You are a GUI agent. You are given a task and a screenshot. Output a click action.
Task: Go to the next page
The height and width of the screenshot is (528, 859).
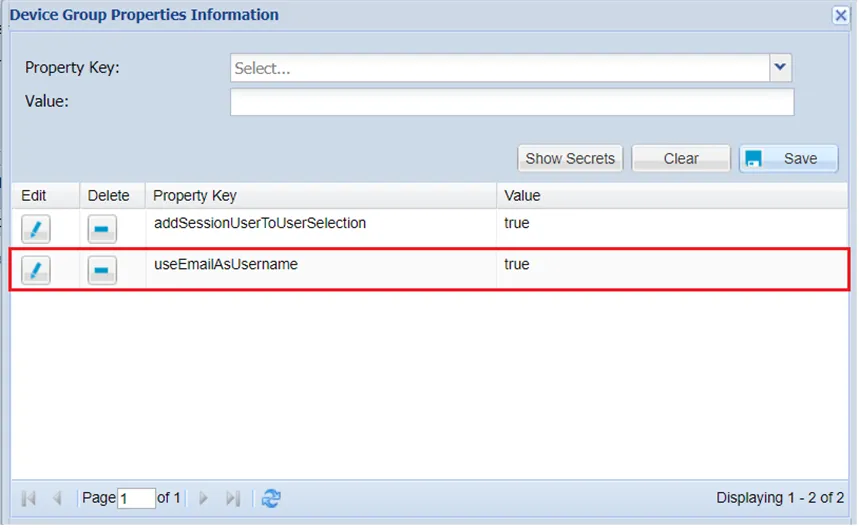point(204,498)
